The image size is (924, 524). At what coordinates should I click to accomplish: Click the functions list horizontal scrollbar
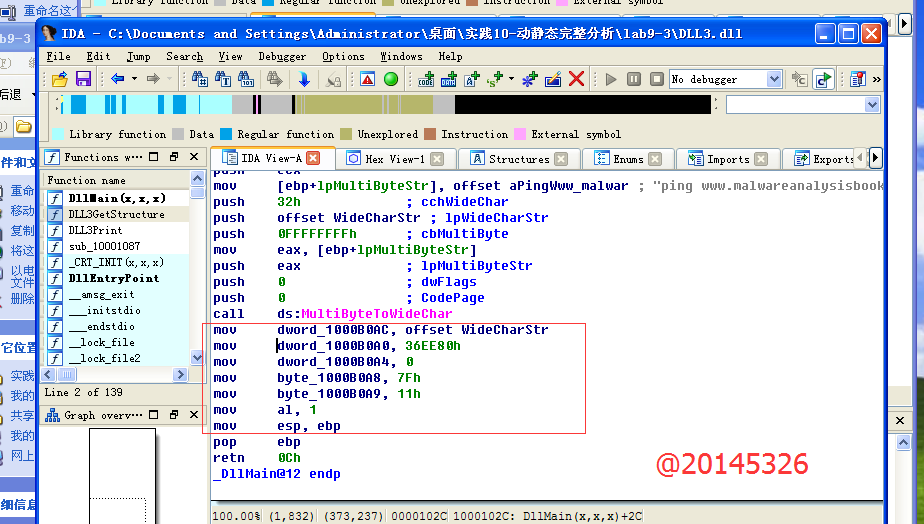110,374
